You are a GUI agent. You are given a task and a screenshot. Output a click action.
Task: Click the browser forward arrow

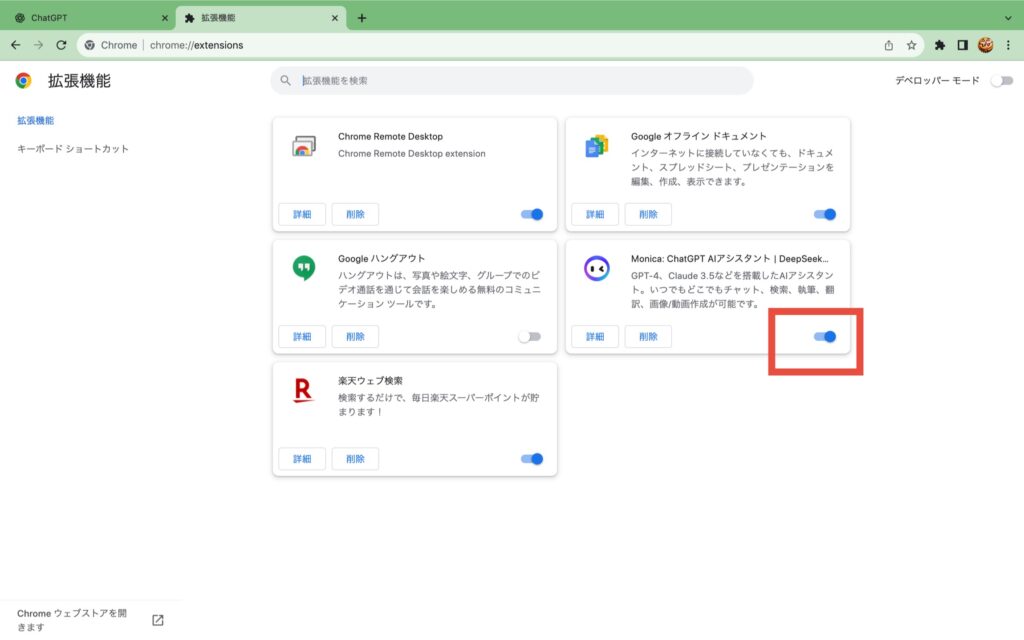[39, 45]
